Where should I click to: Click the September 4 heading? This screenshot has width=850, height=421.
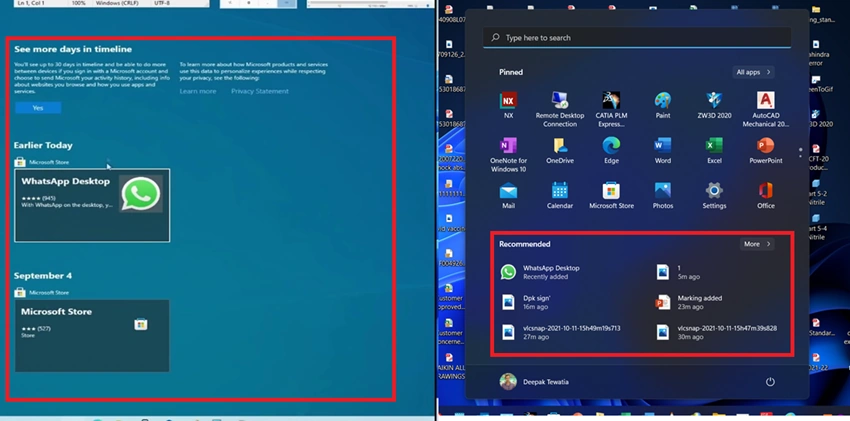(x=43, y=276)
